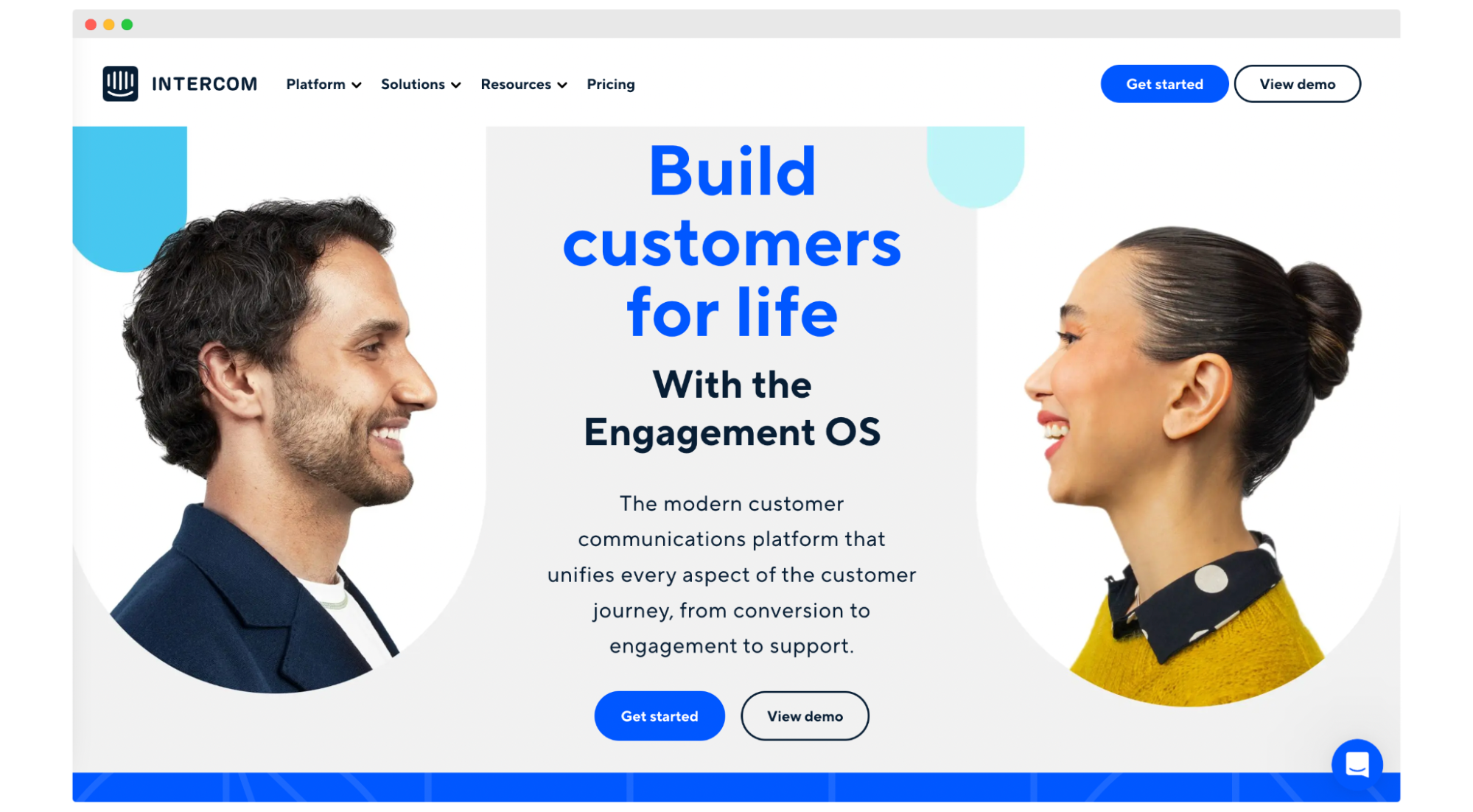Expand the Platform dropdown menu
Screen dimensions: 1473x812
(x=322, y=84)
